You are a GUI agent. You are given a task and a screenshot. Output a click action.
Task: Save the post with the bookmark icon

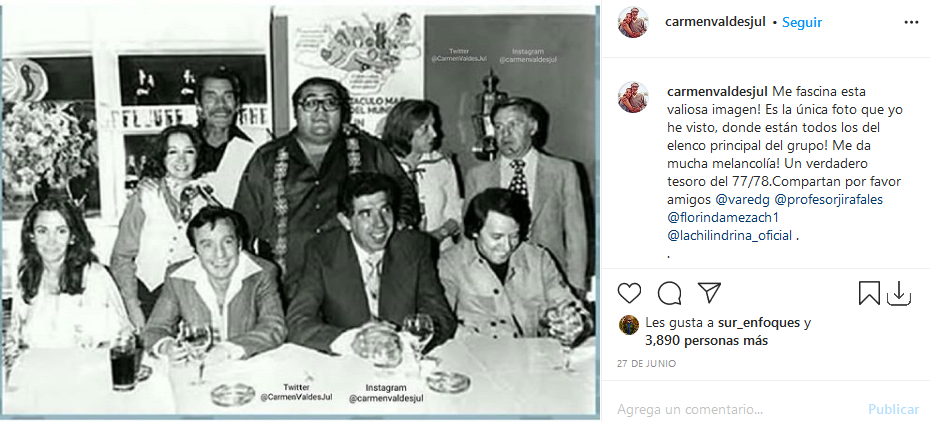pyautogui.click(x=870, y=293)
